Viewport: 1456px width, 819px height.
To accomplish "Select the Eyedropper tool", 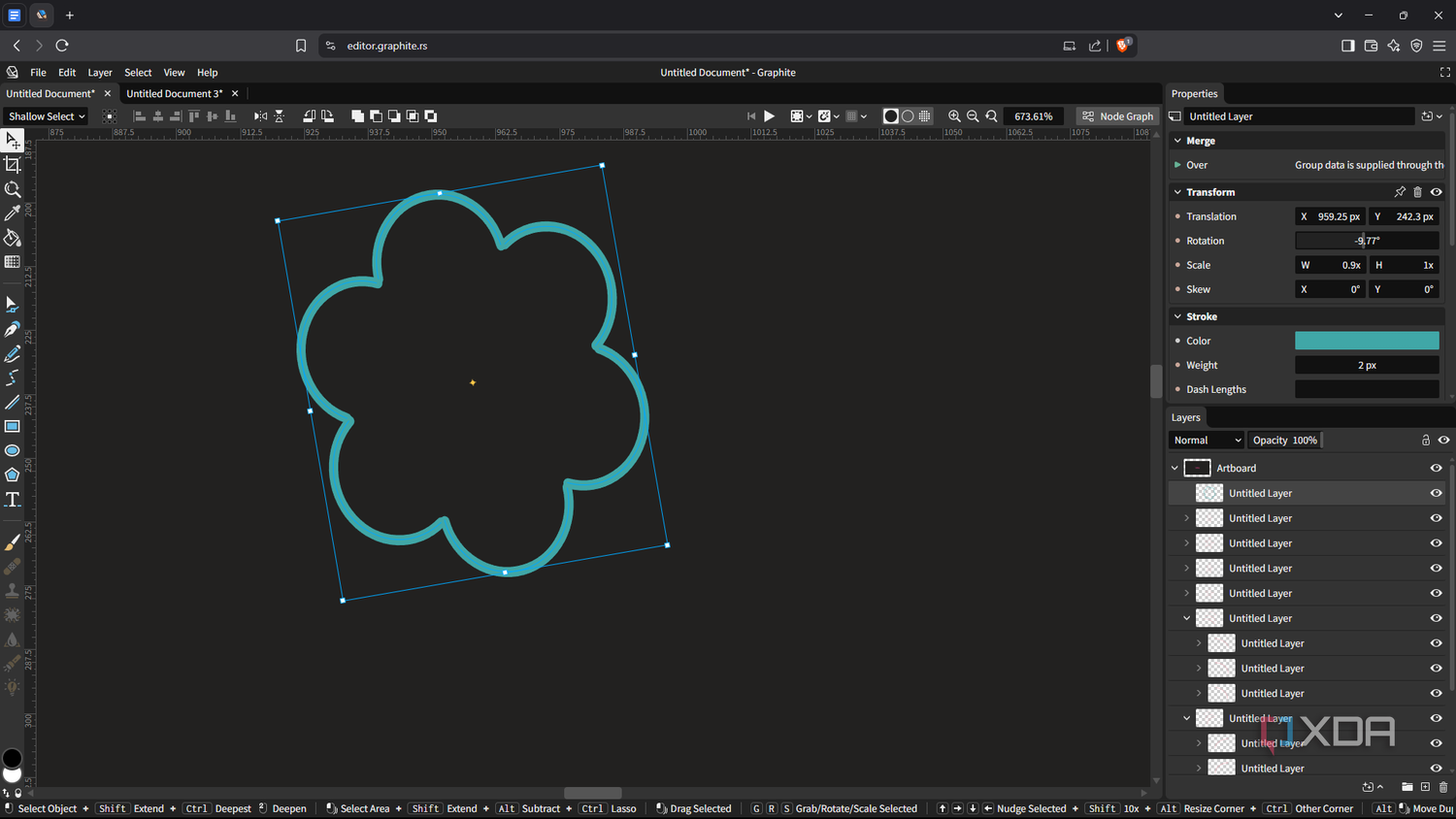I will click(x=13, y=213).
